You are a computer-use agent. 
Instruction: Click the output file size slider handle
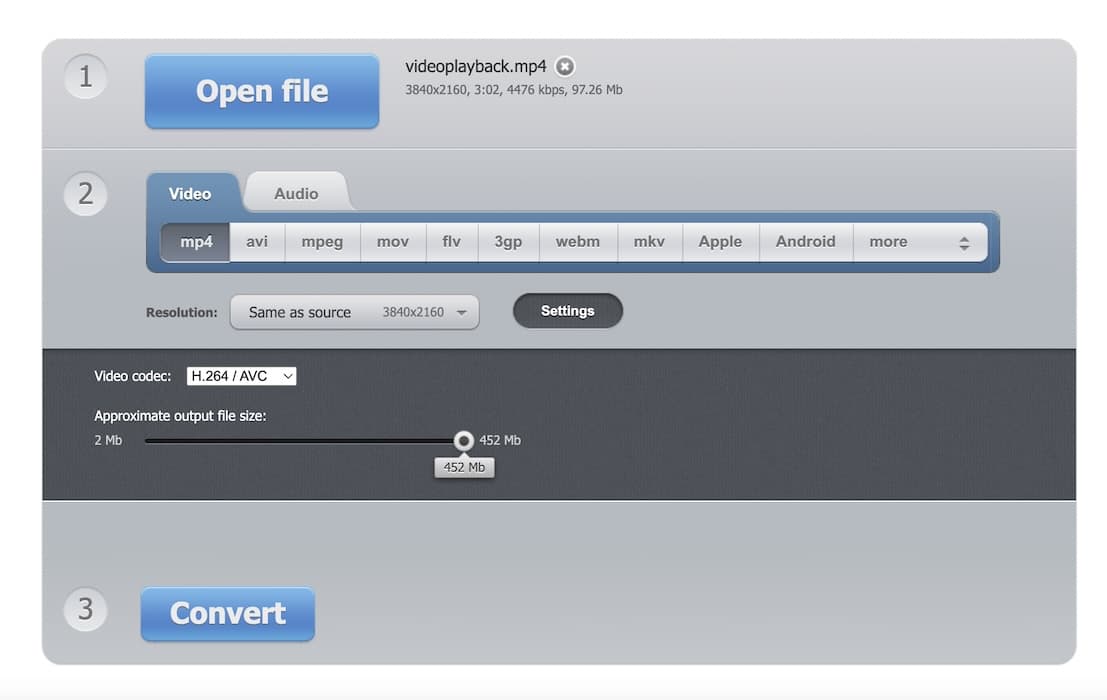tap(463, 440)
